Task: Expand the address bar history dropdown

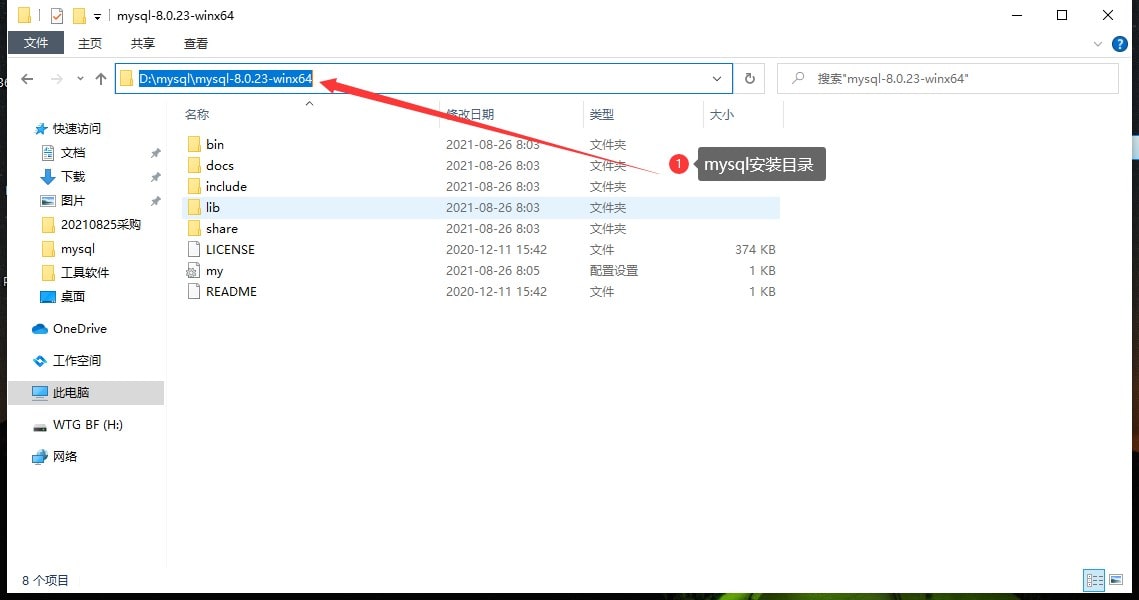Action: click(x=717, y=78)
